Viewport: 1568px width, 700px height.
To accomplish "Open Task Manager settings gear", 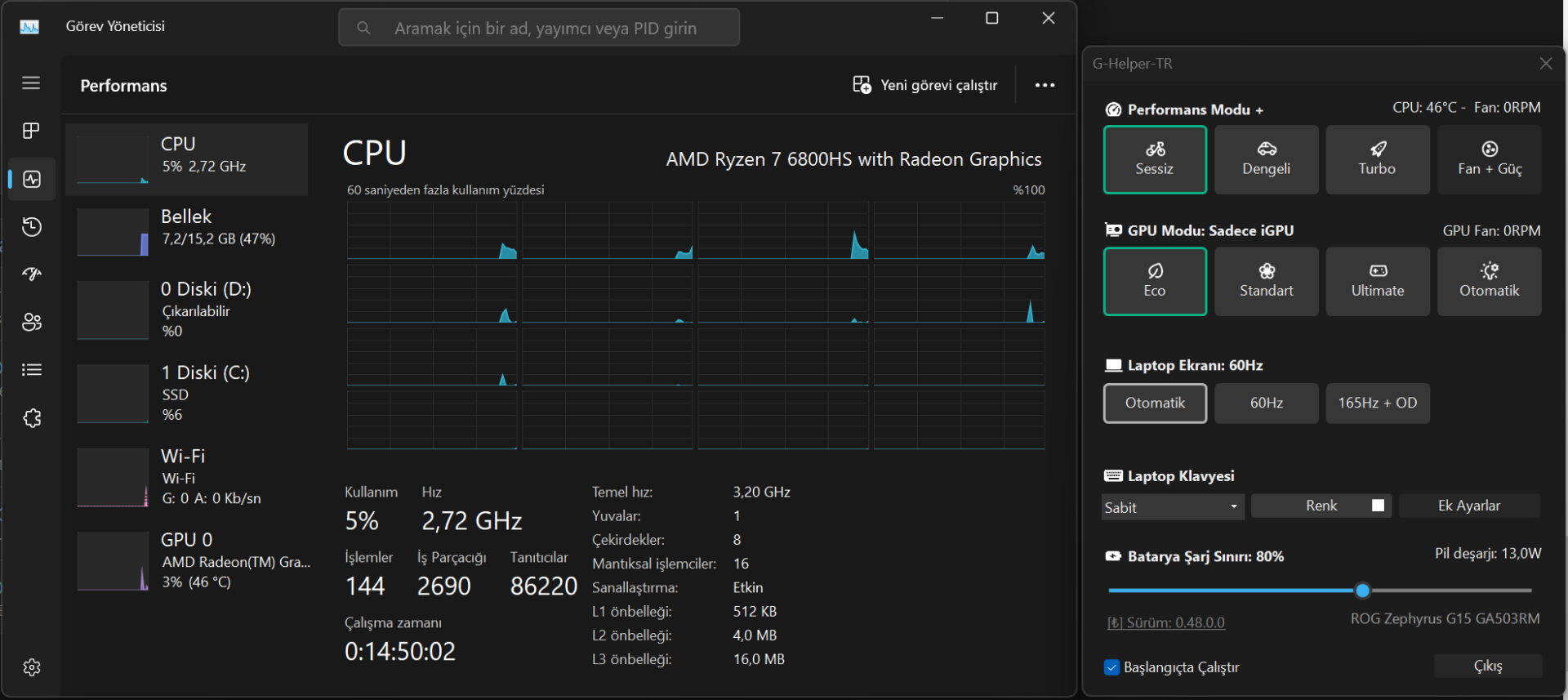I will pyautogui.click(x=31, y=667).
